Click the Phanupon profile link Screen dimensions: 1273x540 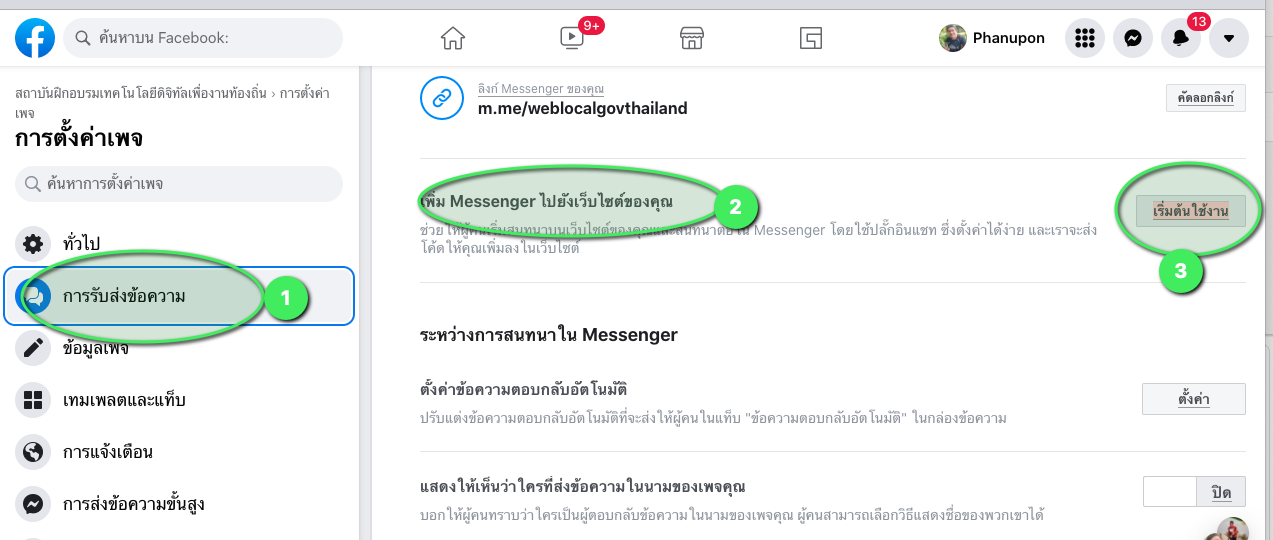(993, 38)
